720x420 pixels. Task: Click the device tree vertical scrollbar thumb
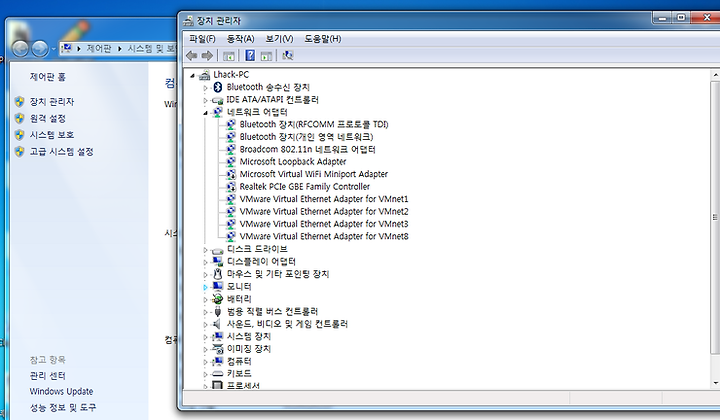(x=715, y=218)
